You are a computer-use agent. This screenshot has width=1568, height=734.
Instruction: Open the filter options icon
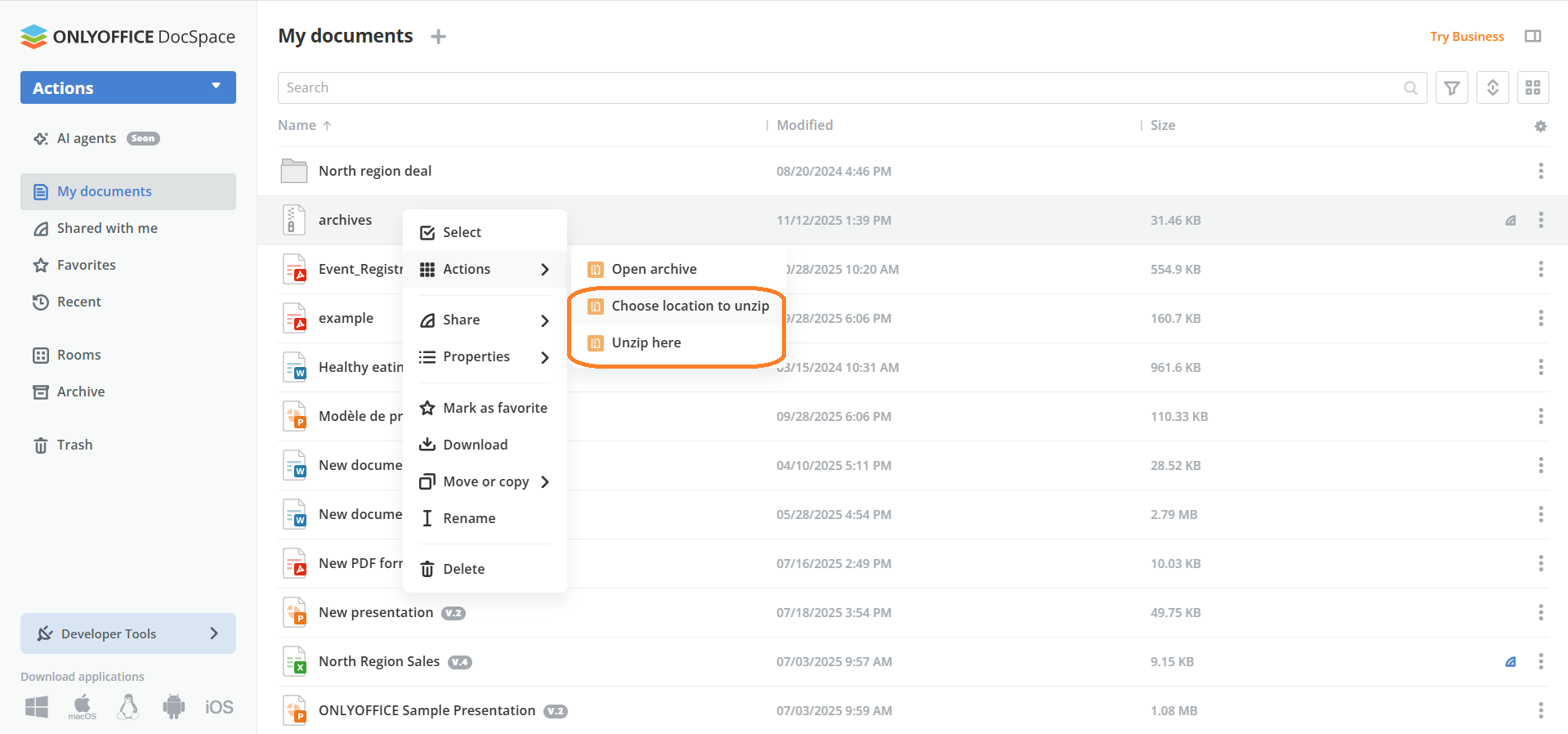click(x=1452, y=87)
